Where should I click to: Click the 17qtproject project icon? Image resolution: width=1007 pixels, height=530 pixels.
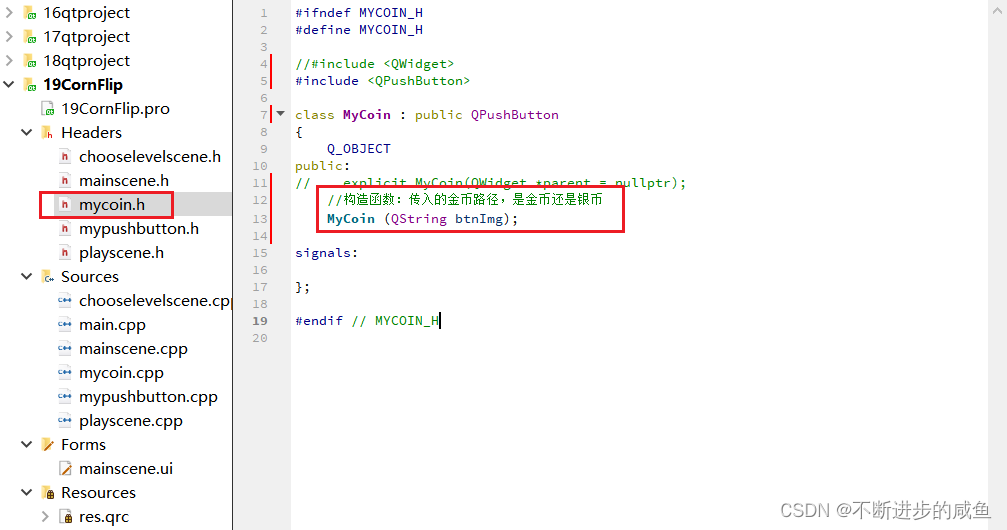point(30,37)
